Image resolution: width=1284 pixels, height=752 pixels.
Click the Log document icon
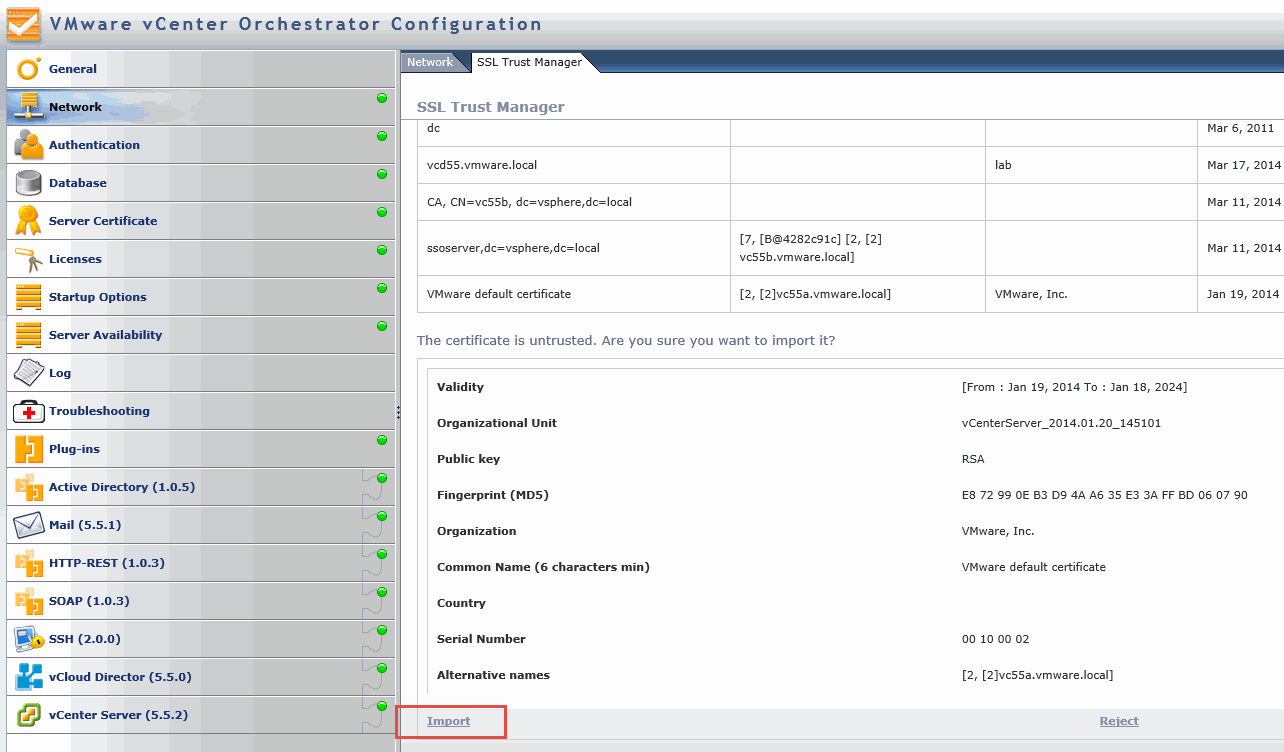(x=29, y=373)
